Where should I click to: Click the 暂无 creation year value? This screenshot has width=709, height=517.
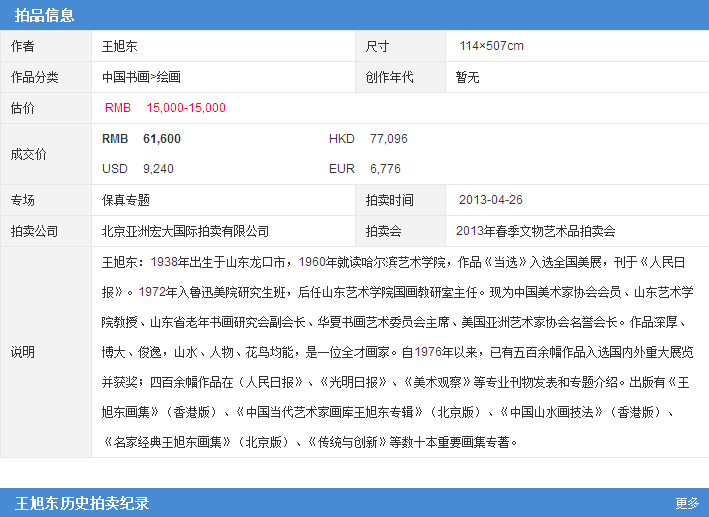click(467, 77)
